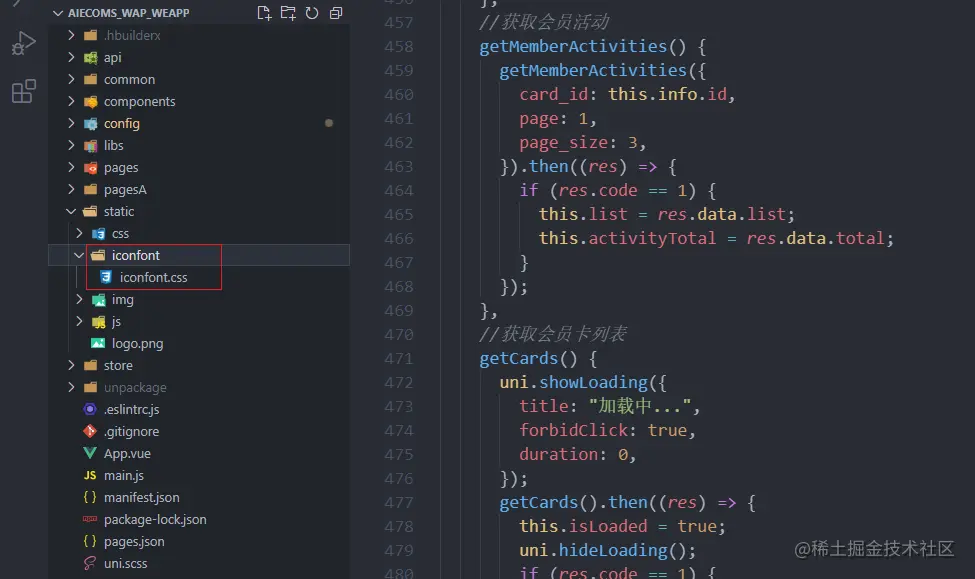
Task: Click the .eslintrc.js ESLint icon
Action: click(x=90, y=409)
